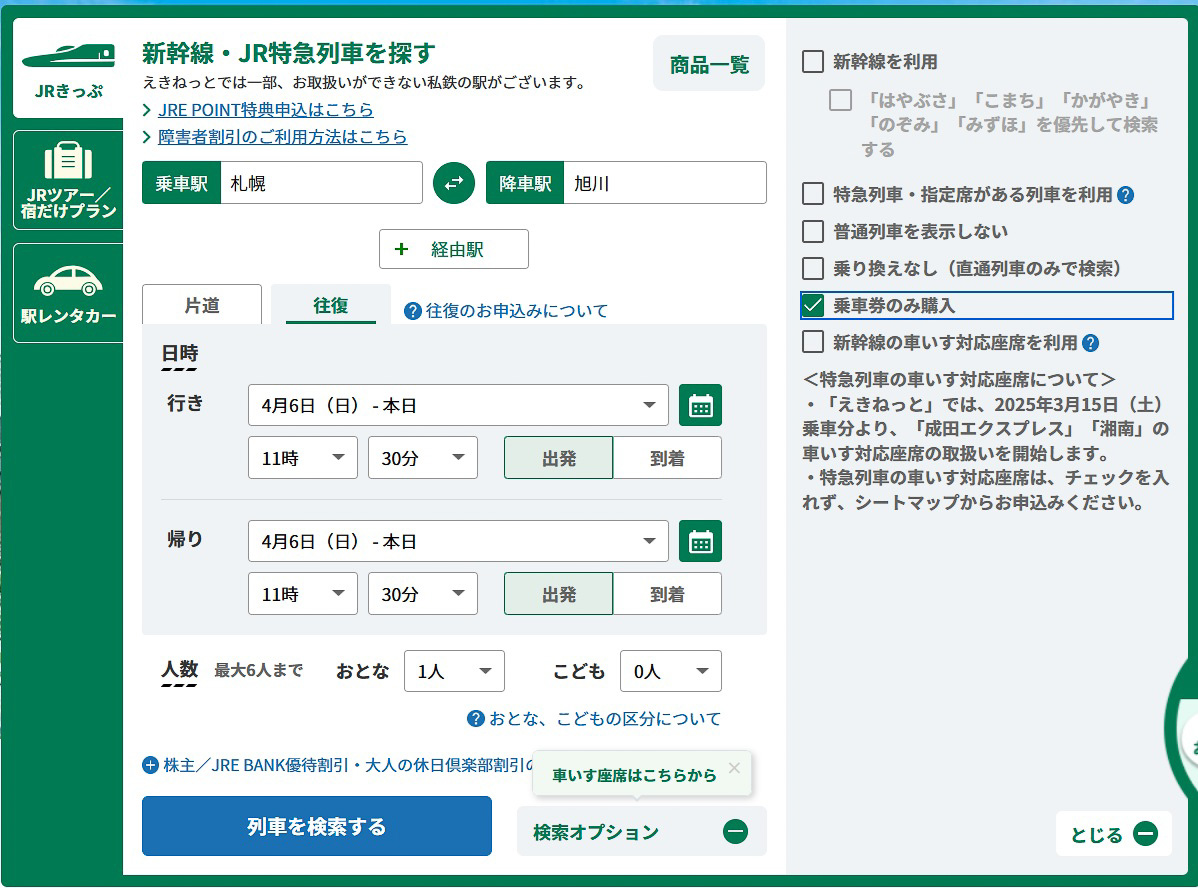Screen dimensions: 1198x888
Task: Open the calendar for the 帰り date
Action: pyautogui.click(x=700, y=541)
